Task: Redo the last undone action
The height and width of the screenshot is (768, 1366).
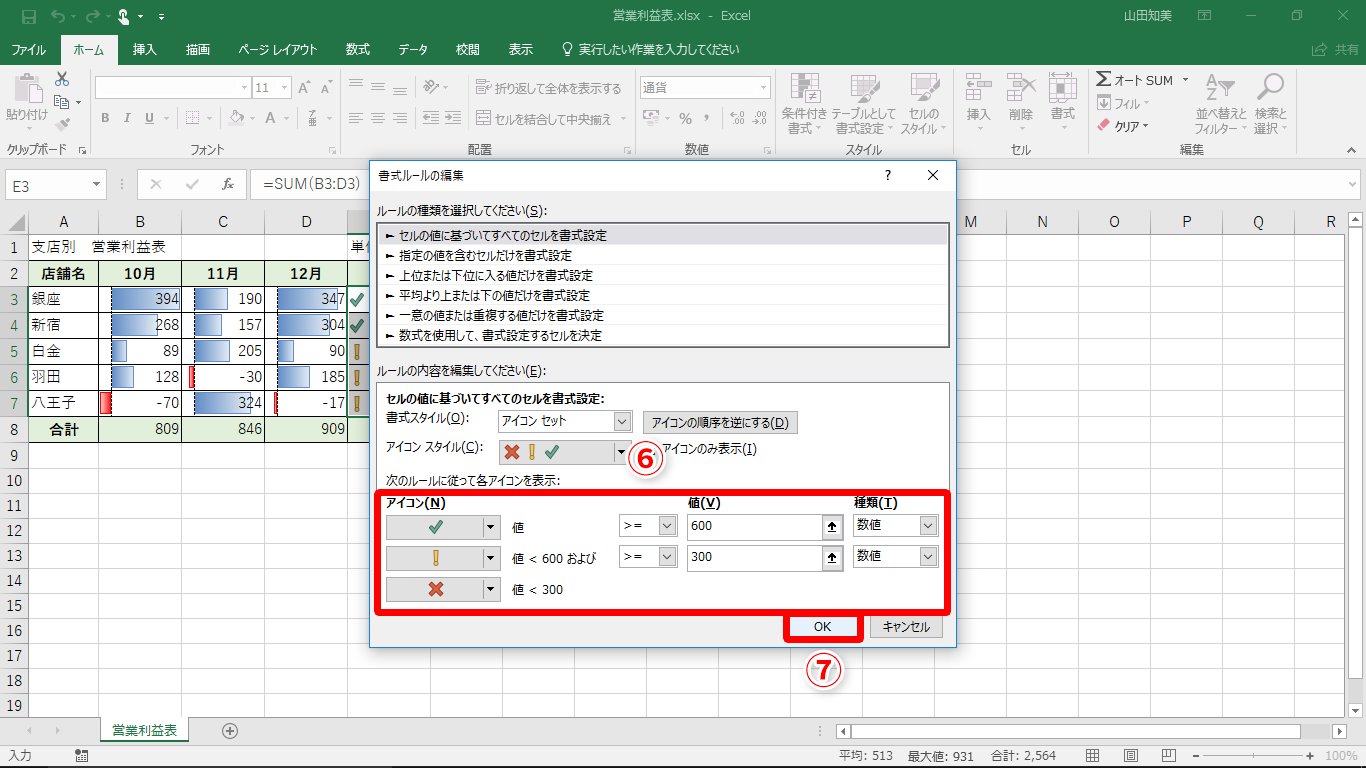Action: click(91, 16)
